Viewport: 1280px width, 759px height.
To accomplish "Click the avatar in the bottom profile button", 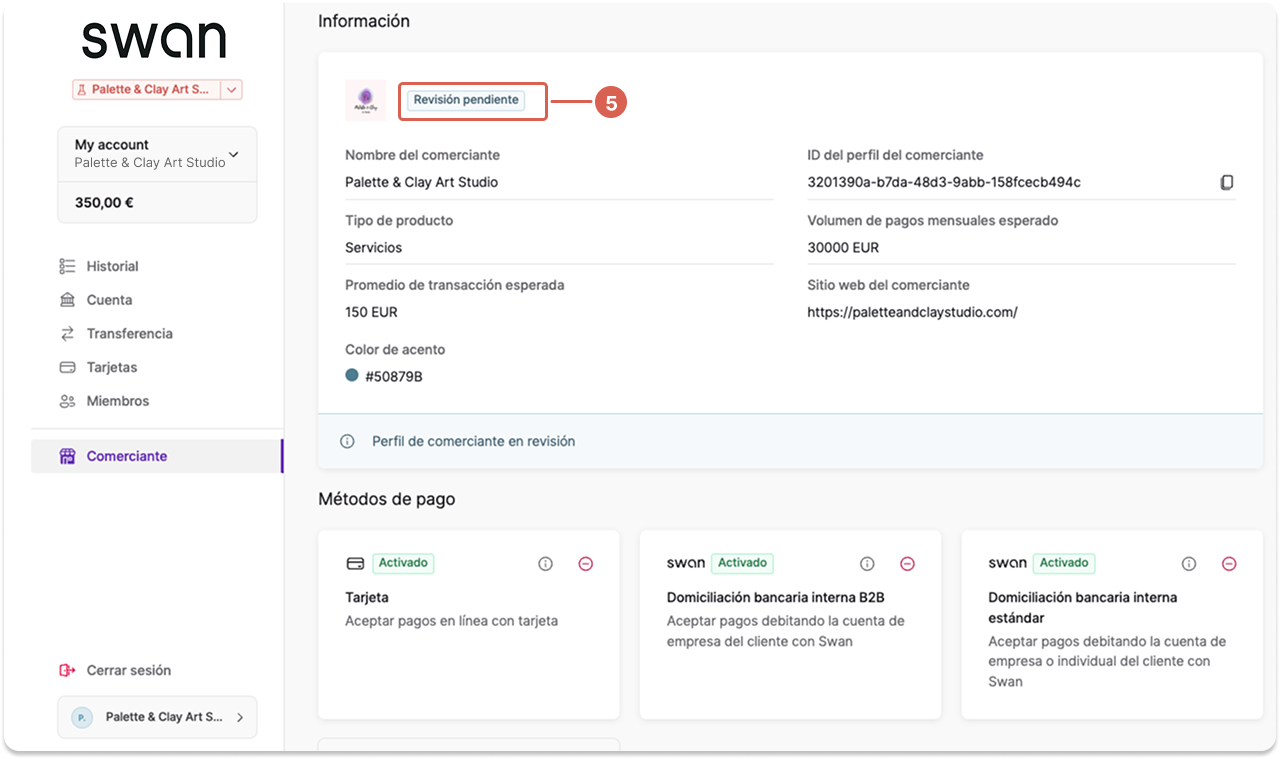I will [x=82, y=717].
